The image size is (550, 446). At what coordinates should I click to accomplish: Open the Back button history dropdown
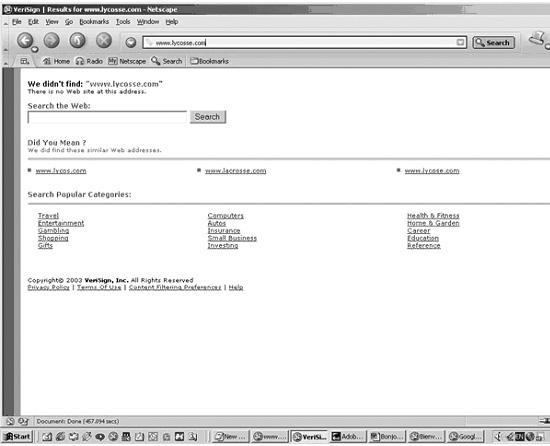point(34,49)
